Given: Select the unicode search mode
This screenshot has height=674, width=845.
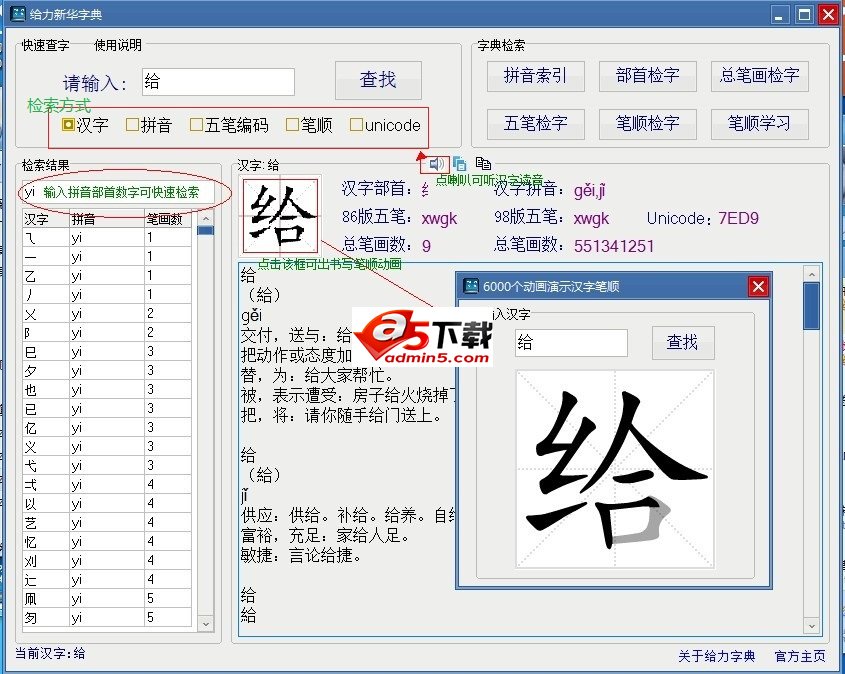Looking at the screenshot, I should click(385, 125).
